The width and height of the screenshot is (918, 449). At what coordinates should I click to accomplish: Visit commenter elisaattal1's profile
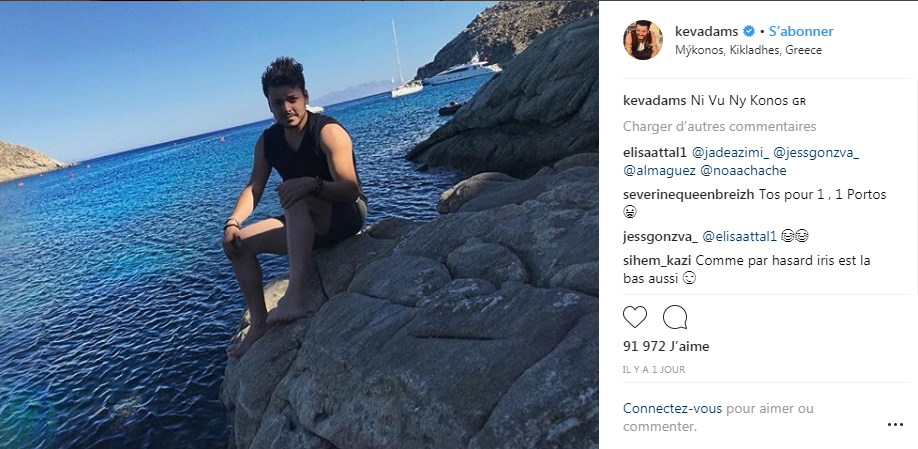coord(655,153)
